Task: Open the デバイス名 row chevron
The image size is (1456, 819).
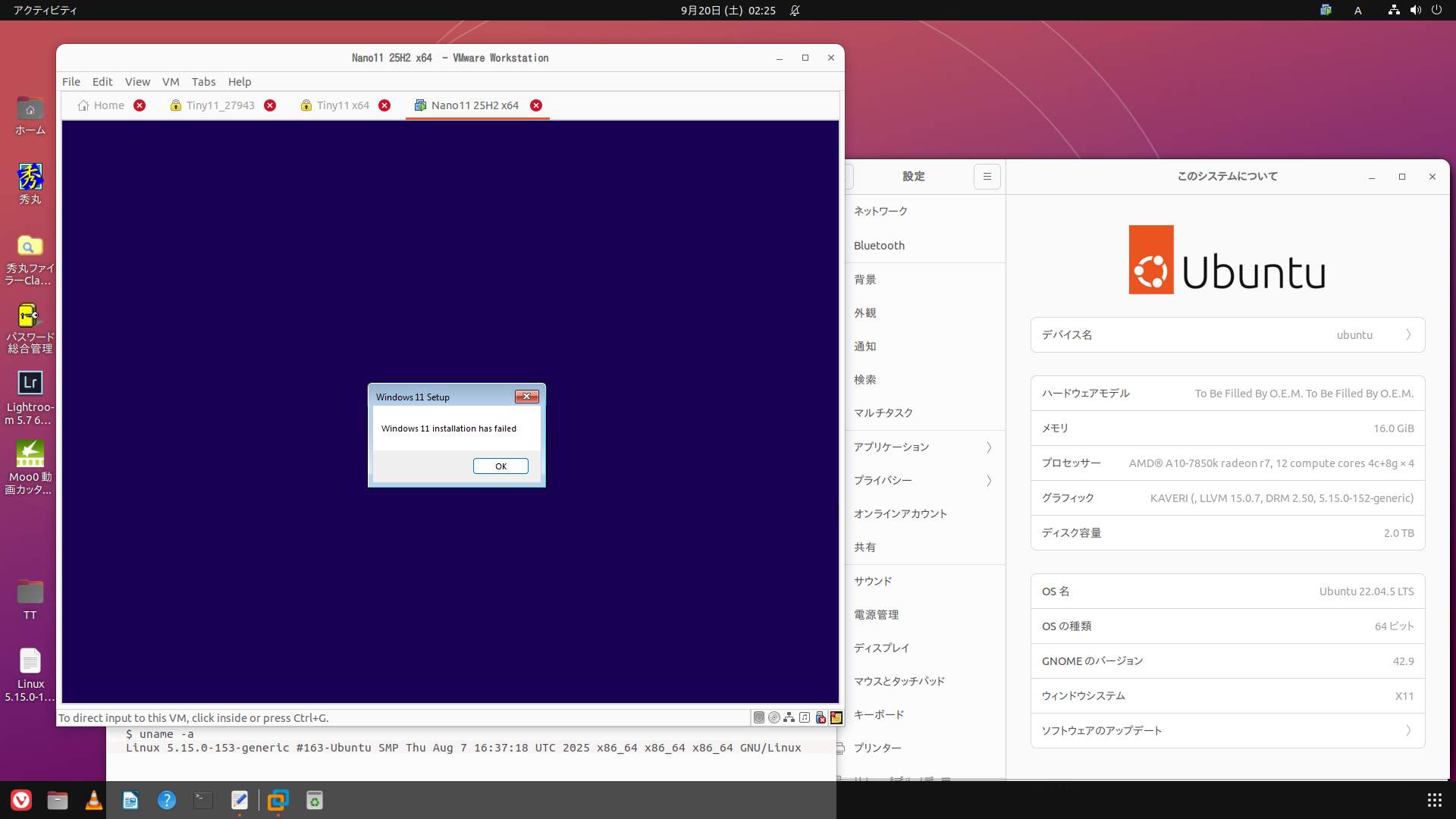Action: 1407,334
